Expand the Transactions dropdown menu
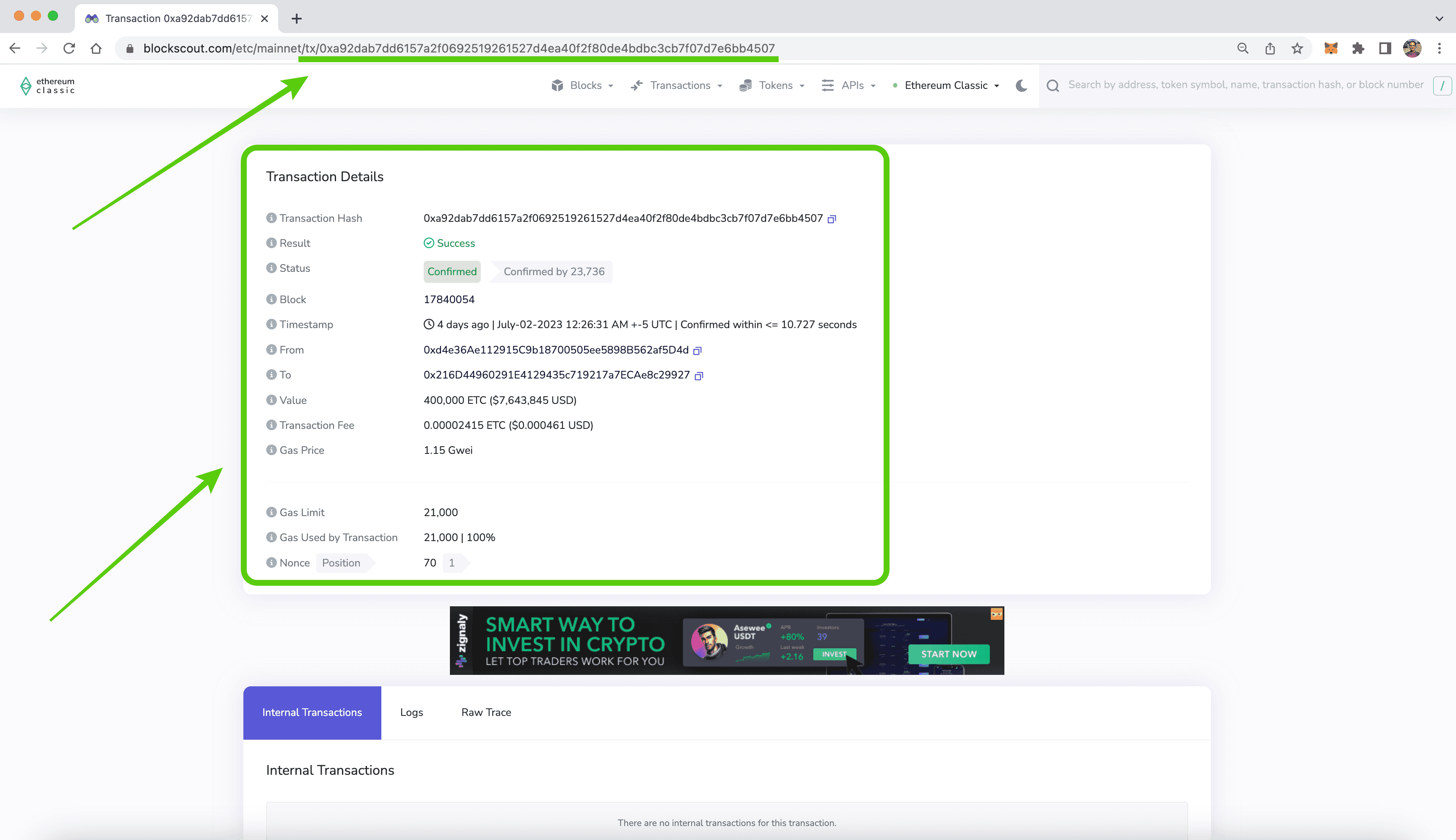Viewport: 1456px width, 840px height. [677, 86]
